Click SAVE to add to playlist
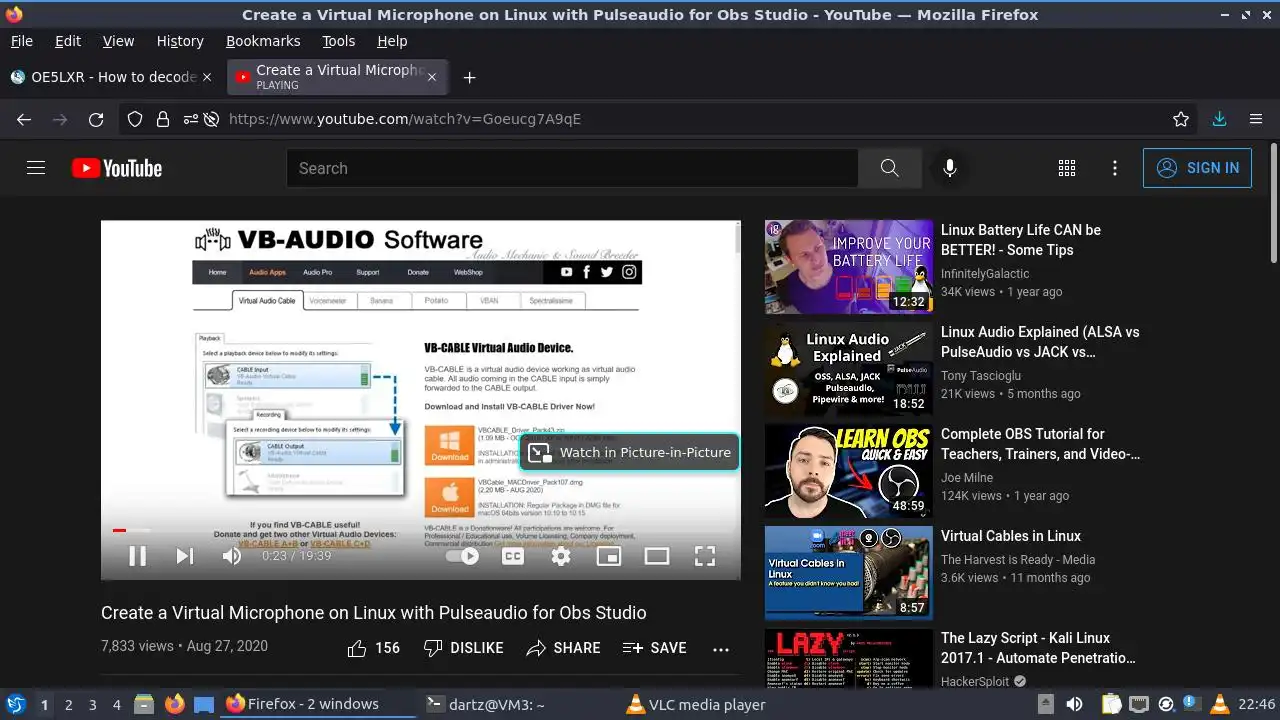This screenshot has height=720, width=1280. 654,648
